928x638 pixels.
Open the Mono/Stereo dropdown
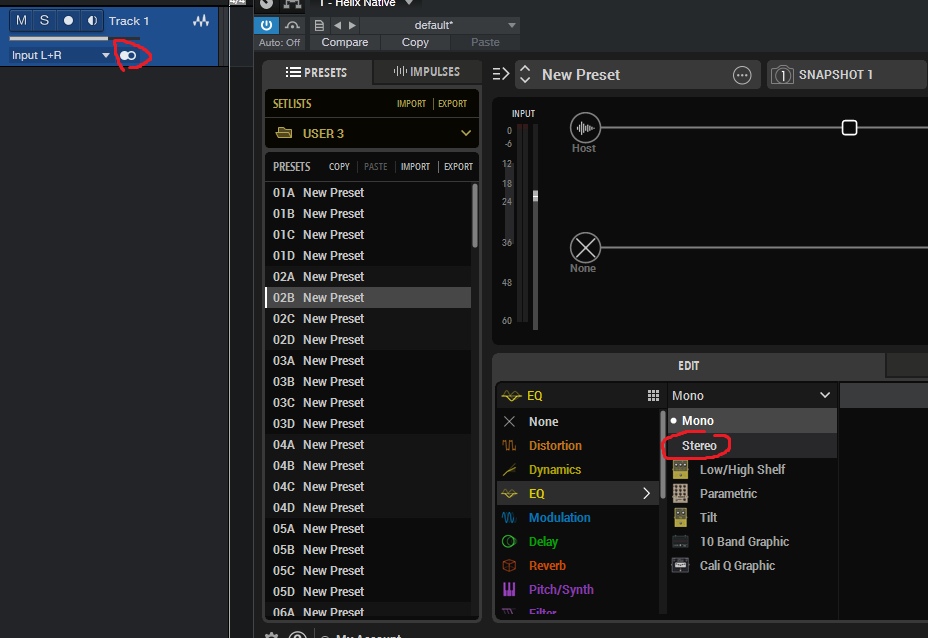[752, 395]
